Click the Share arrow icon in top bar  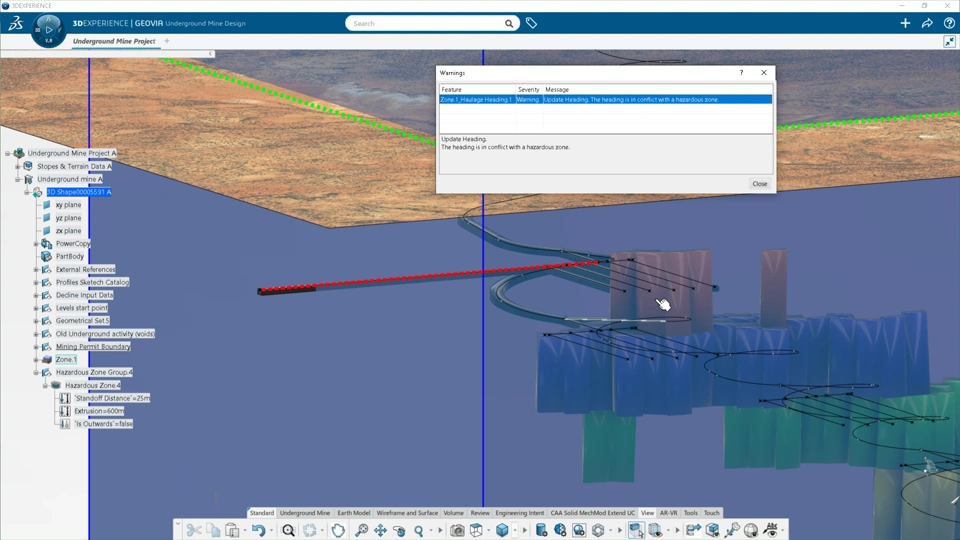927,23
